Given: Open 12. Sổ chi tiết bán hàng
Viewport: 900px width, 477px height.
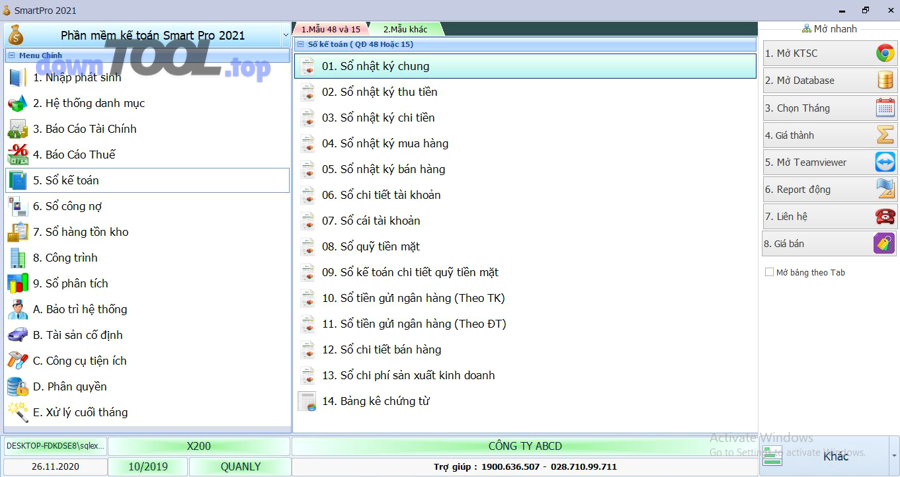Looking at the screenshot, I should pyautogui.click(x=525, y=350).
